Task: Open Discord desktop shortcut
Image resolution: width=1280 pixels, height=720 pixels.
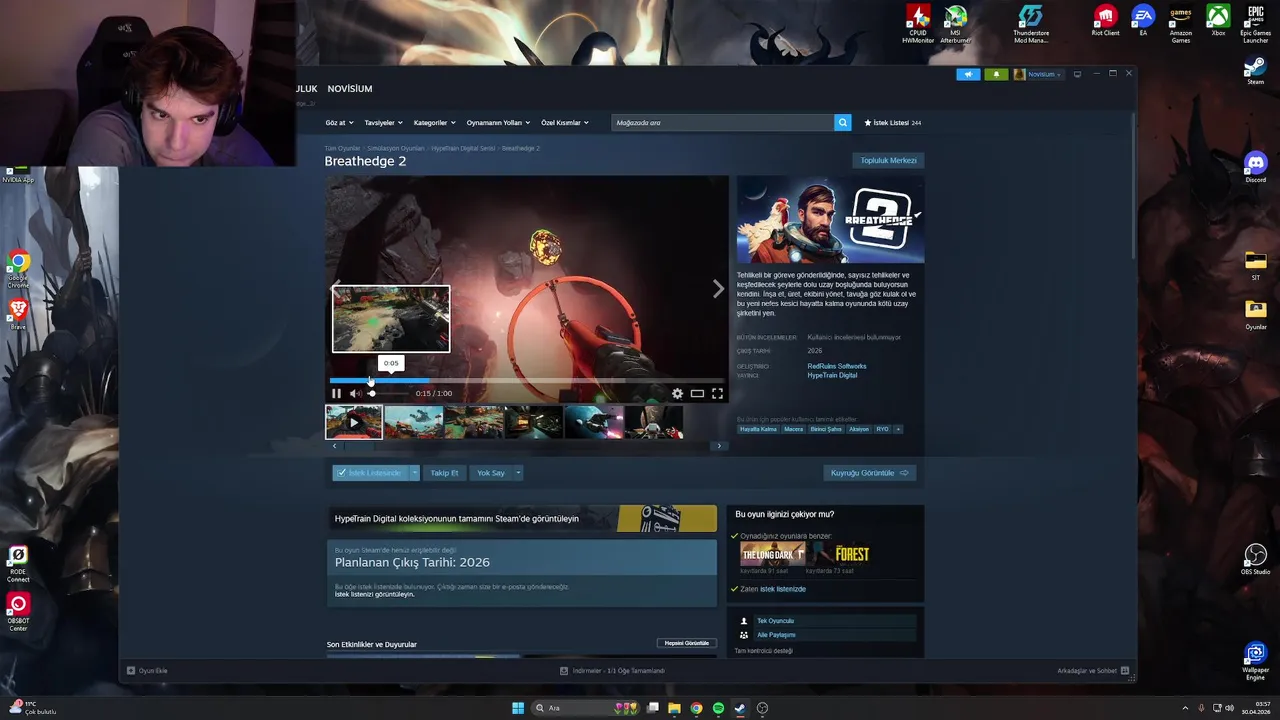Action: 1256,167
